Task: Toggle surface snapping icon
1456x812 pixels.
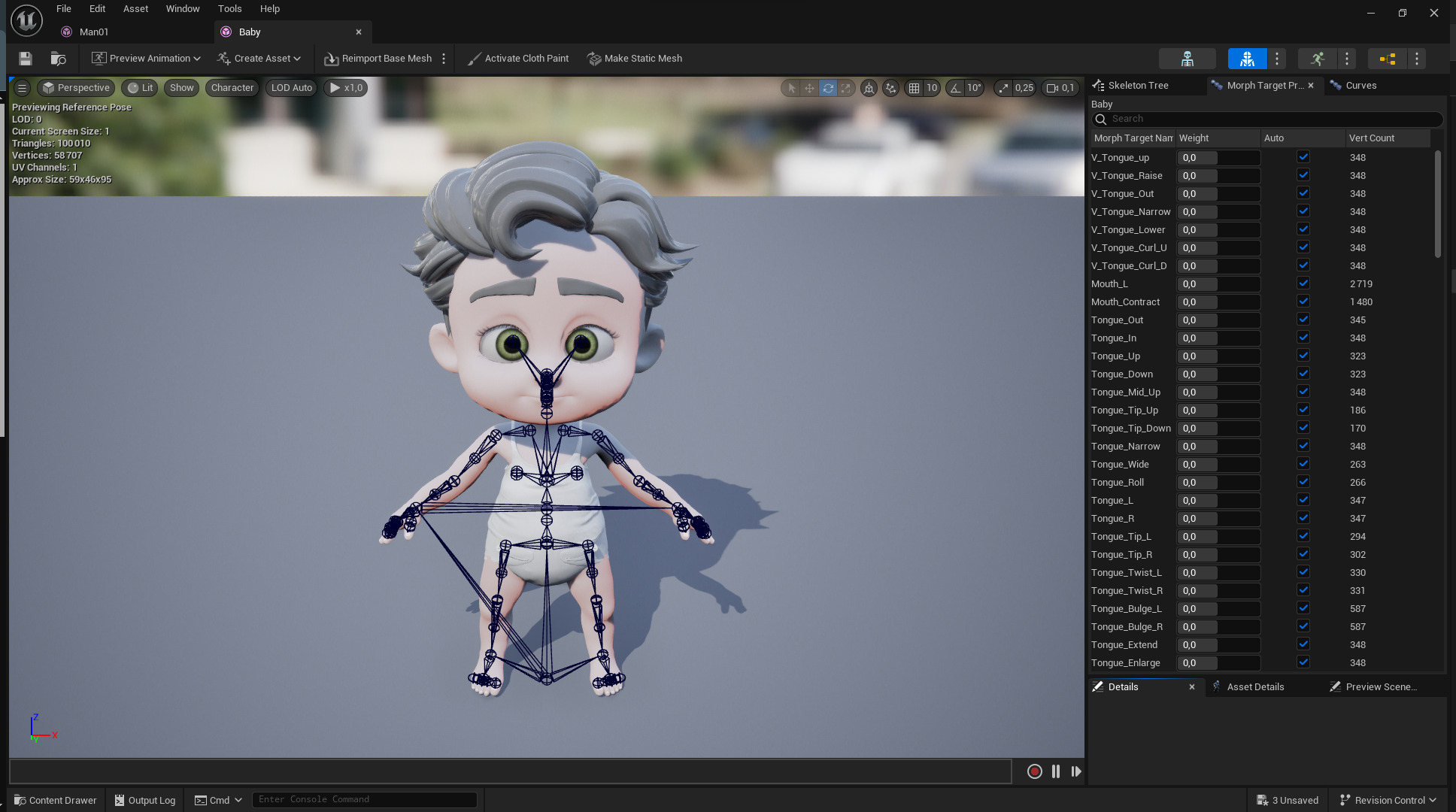Action: pos(890,88)
